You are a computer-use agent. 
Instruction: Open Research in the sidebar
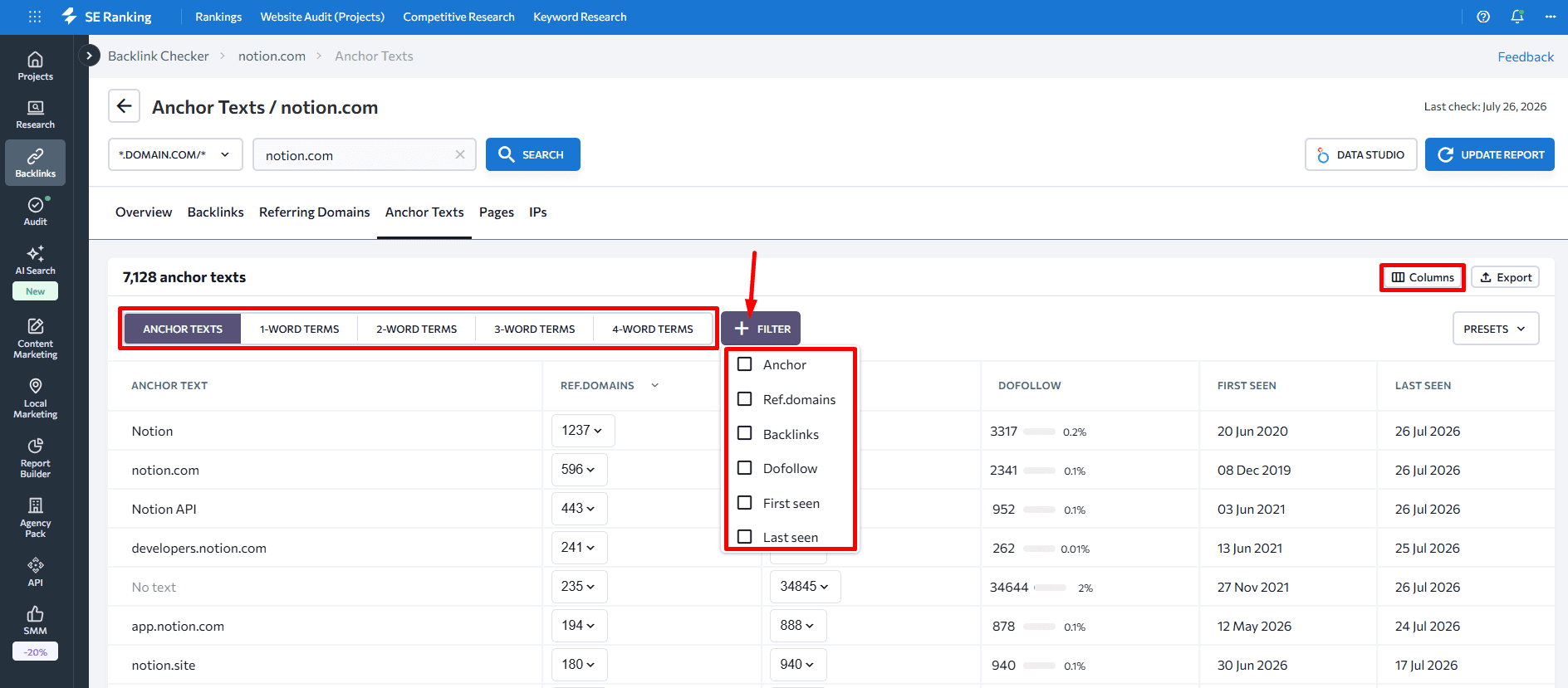coord(36,115)
